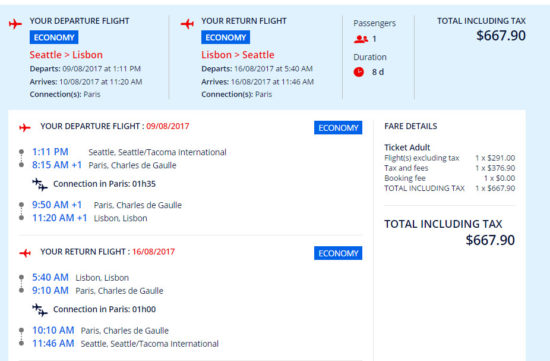This screenshot has width=550, height=361.
Task: Click the 5:40 AM Lisbon departure time
Action: [50, 277]
